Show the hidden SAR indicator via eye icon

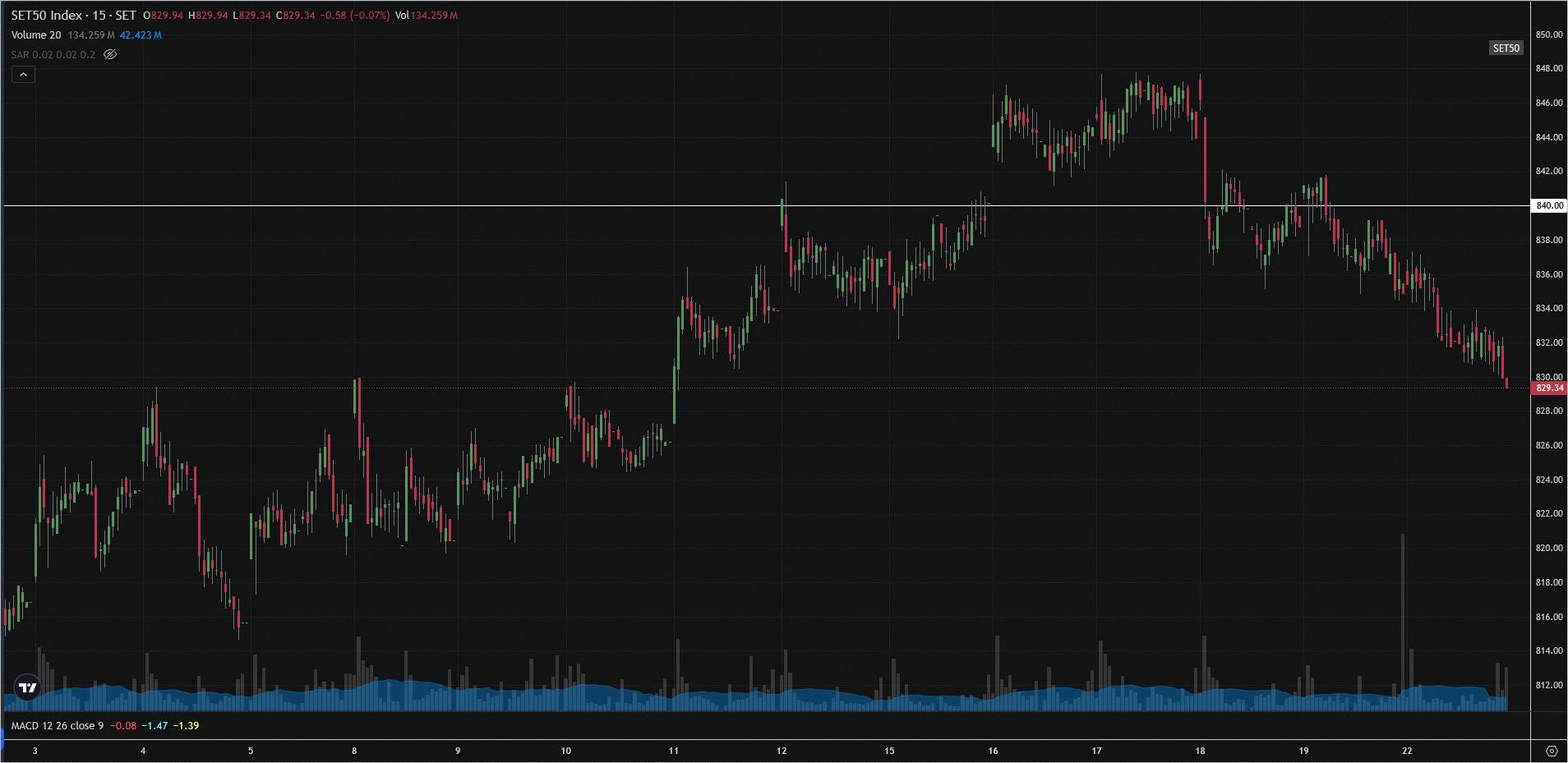click(110, 54)
